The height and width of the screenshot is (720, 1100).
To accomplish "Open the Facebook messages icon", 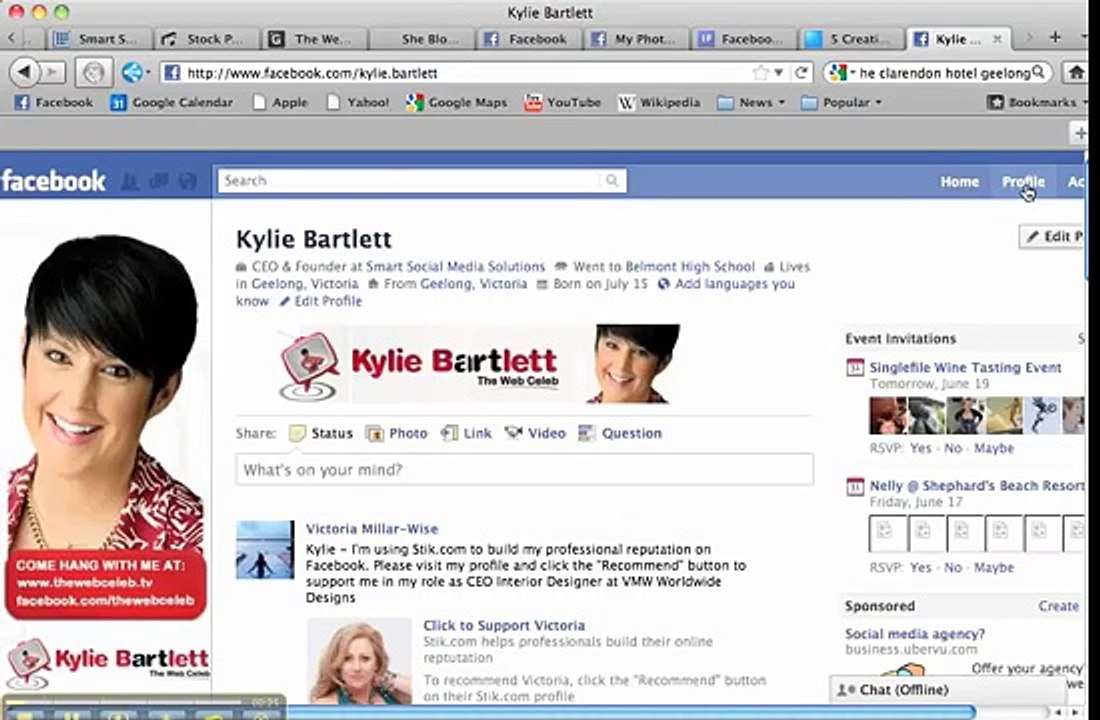I will 159,181.
